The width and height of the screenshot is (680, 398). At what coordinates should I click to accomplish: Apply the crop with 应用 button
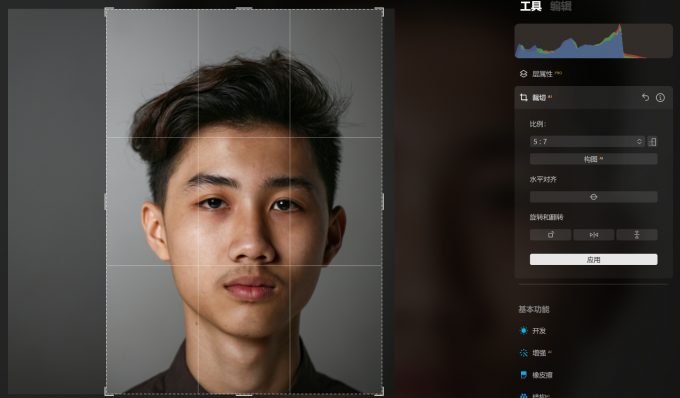593,259
